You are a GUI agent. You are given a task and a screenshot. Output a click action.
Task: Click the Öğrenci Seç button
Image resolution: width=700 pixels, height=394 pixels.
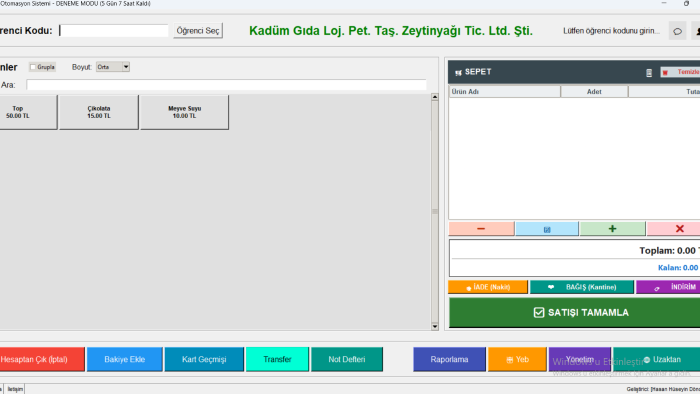tap(198, 31)
